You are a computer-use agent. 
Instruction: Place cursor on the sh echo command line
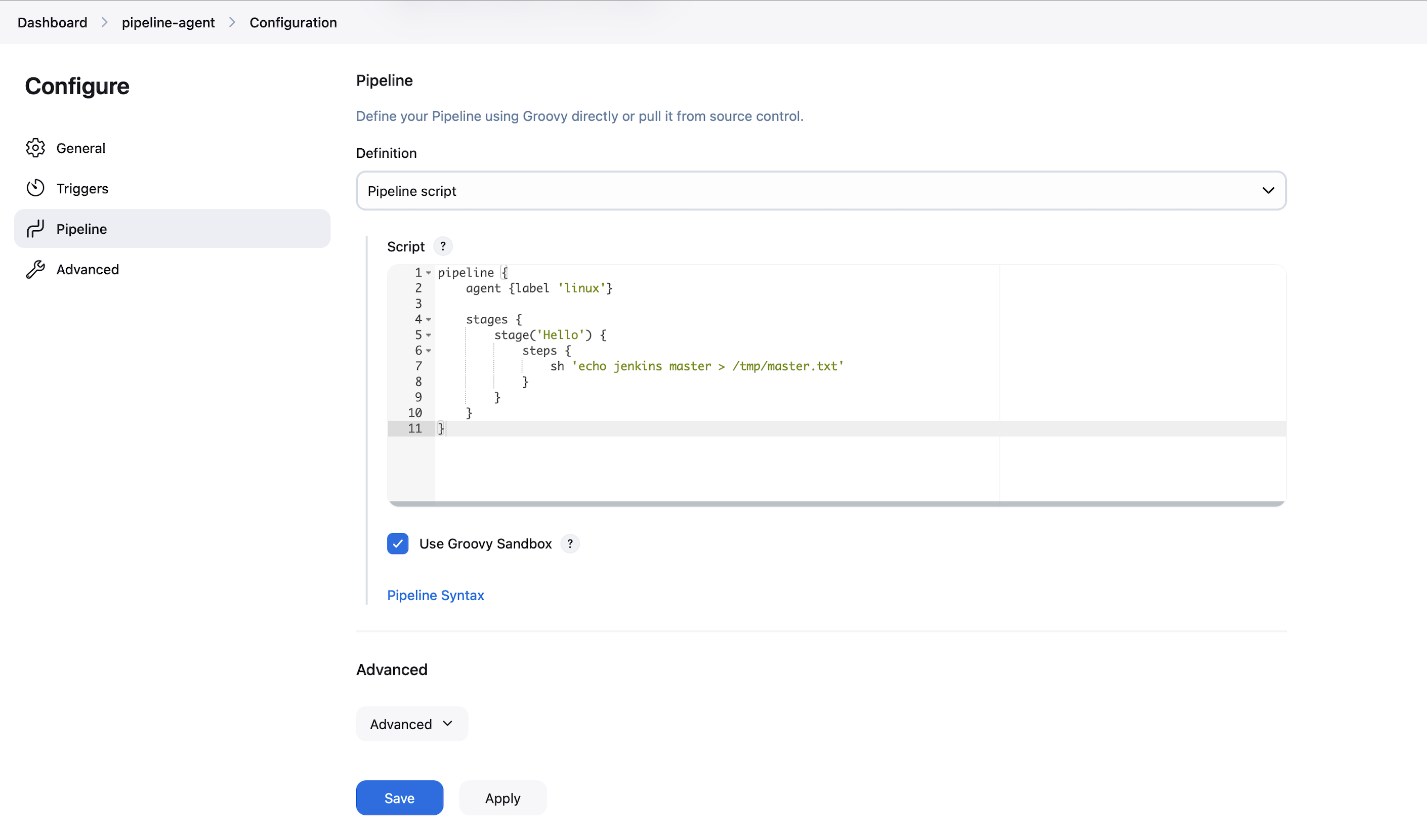tap(696, 366)
